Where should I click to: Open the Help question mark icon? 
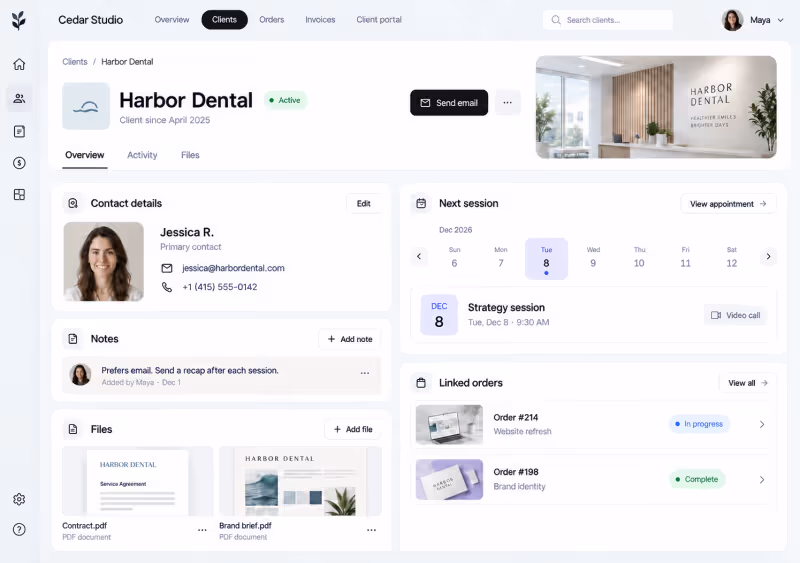(19, 529)
